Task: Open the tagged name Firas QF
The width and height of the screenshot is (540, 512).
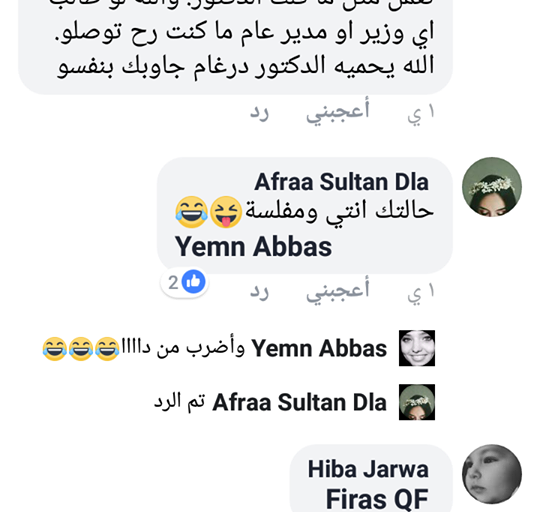Action: (x=377, y=499)
